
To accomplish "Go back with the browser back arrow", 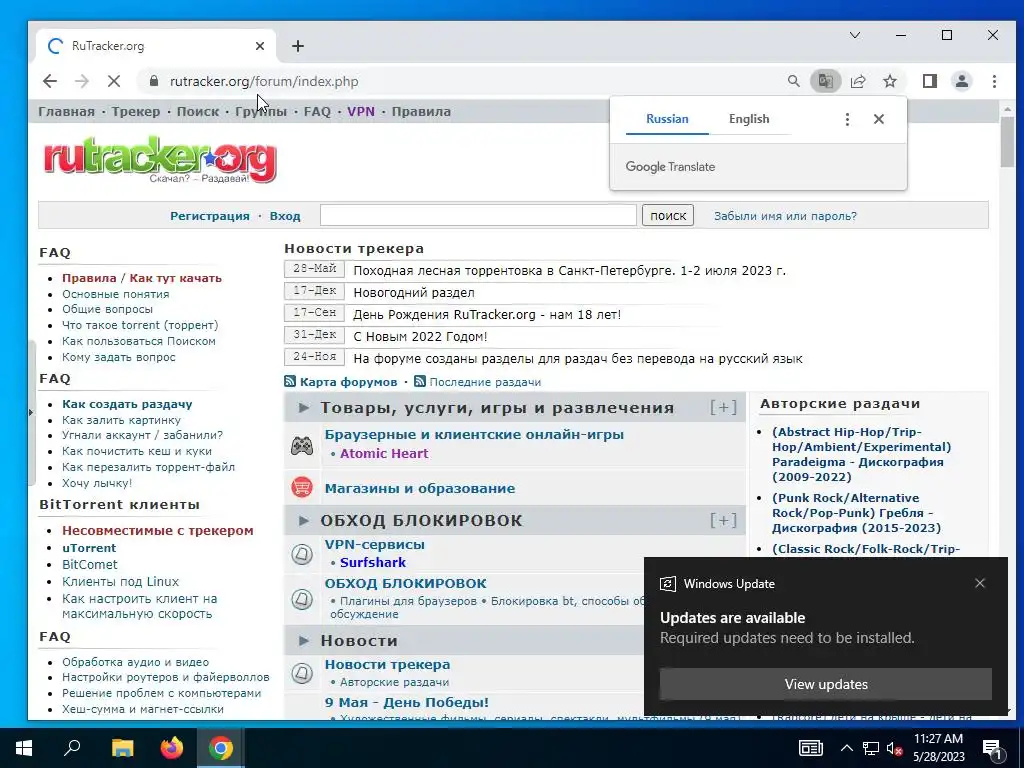I will pyautogui.click(x=50, y=81).
